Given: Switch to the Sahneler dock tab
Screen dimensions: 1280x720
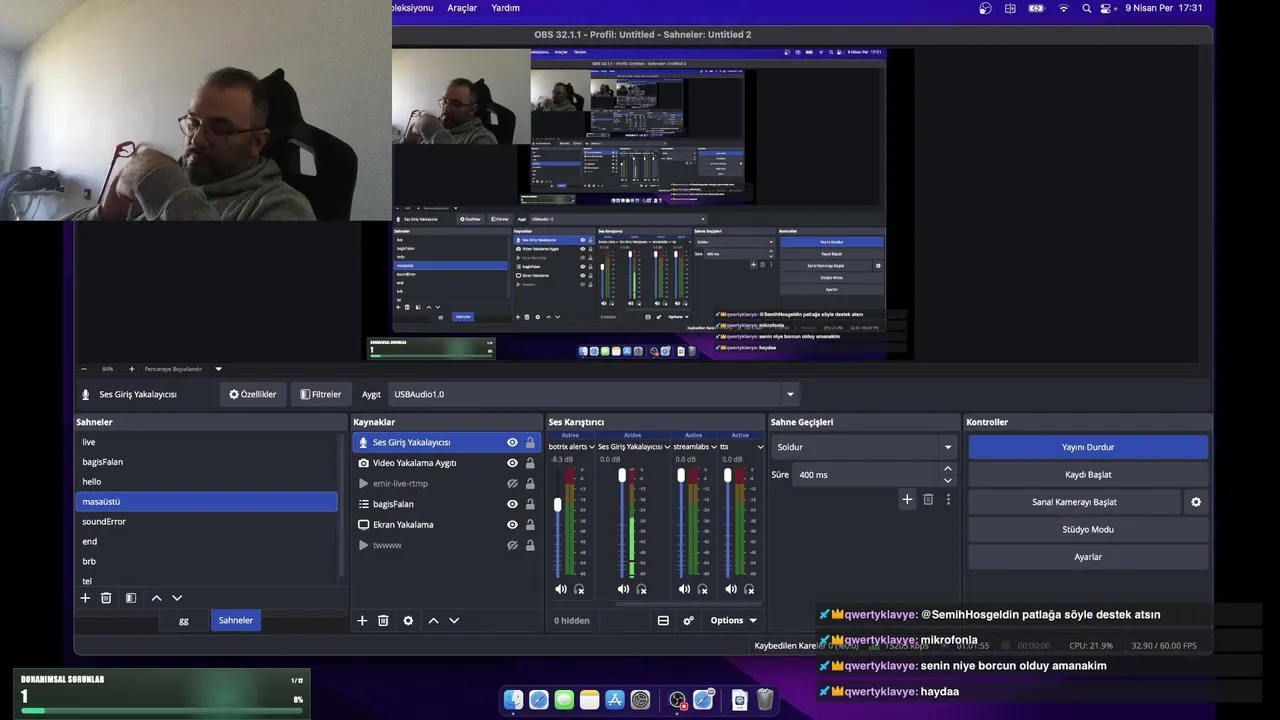Looking at the screenshot, I should click(x=236, y=620).
